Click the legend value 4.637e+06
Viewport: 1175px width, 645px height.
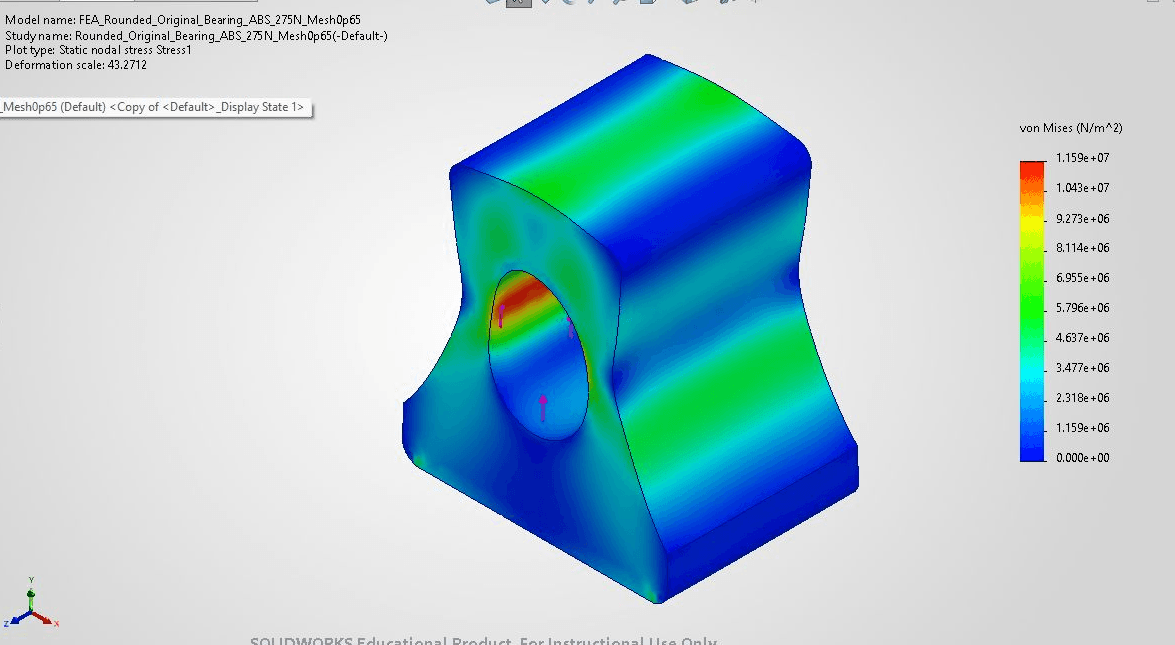1082,338
